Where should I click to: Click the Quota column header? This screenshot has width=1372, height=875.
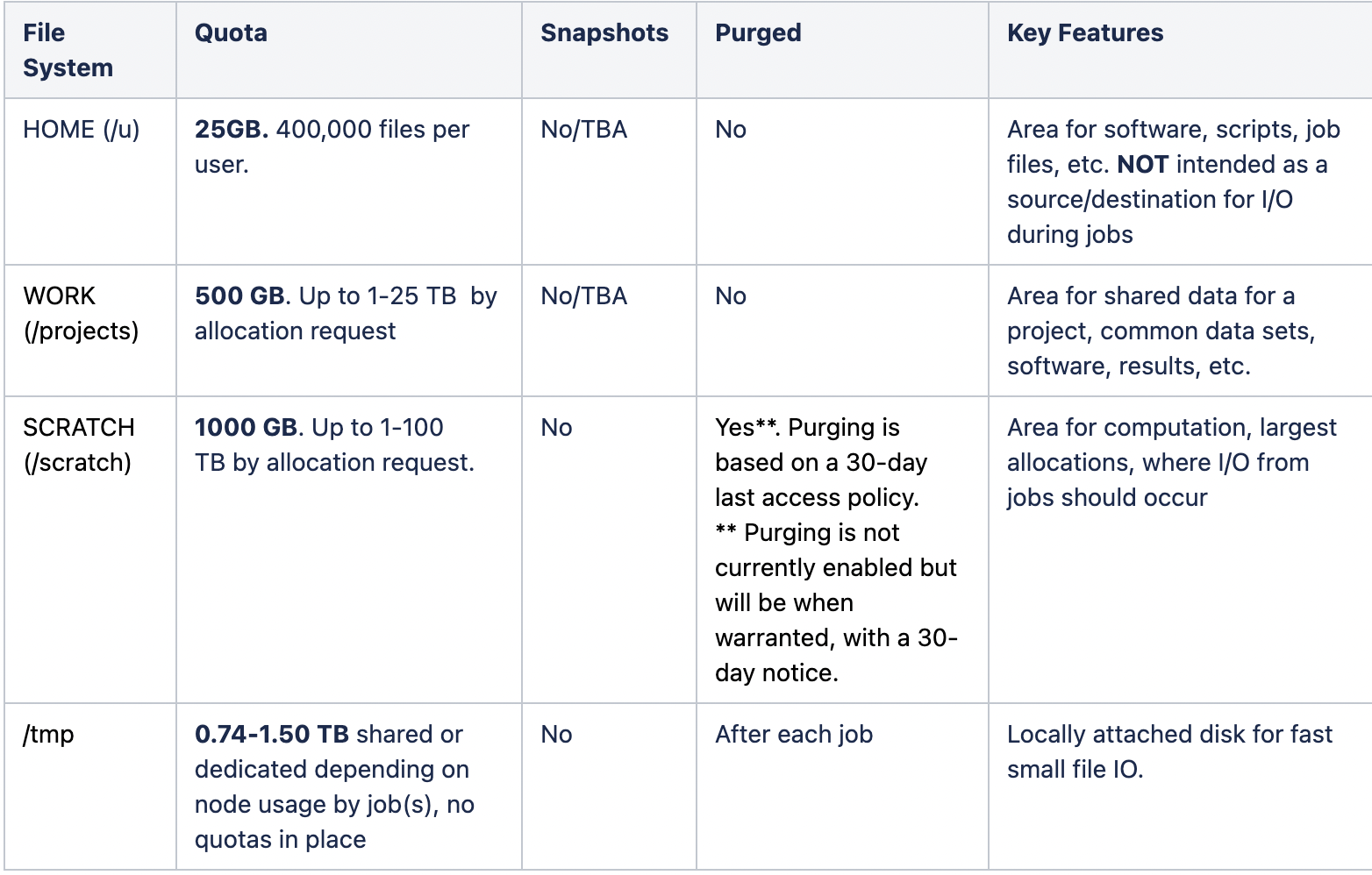coord(231,32)
